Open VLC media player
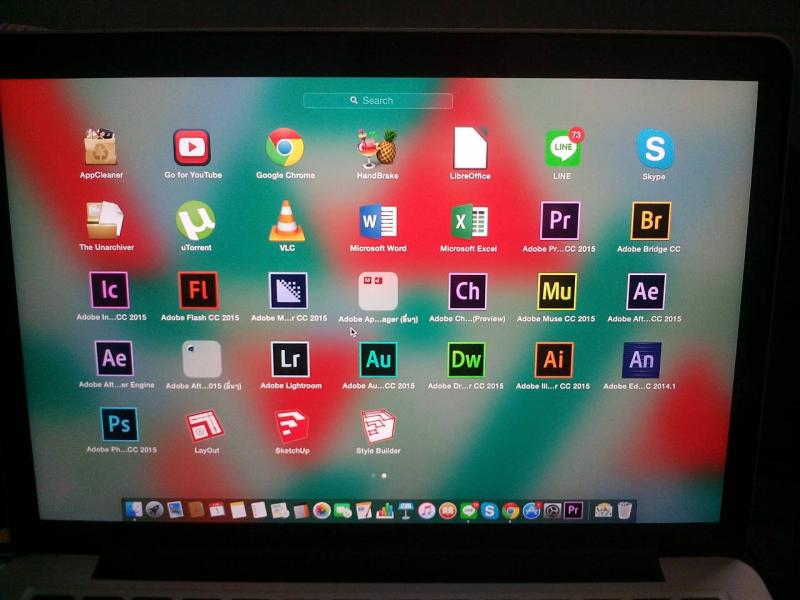800x600 pixels. [287, 220]
